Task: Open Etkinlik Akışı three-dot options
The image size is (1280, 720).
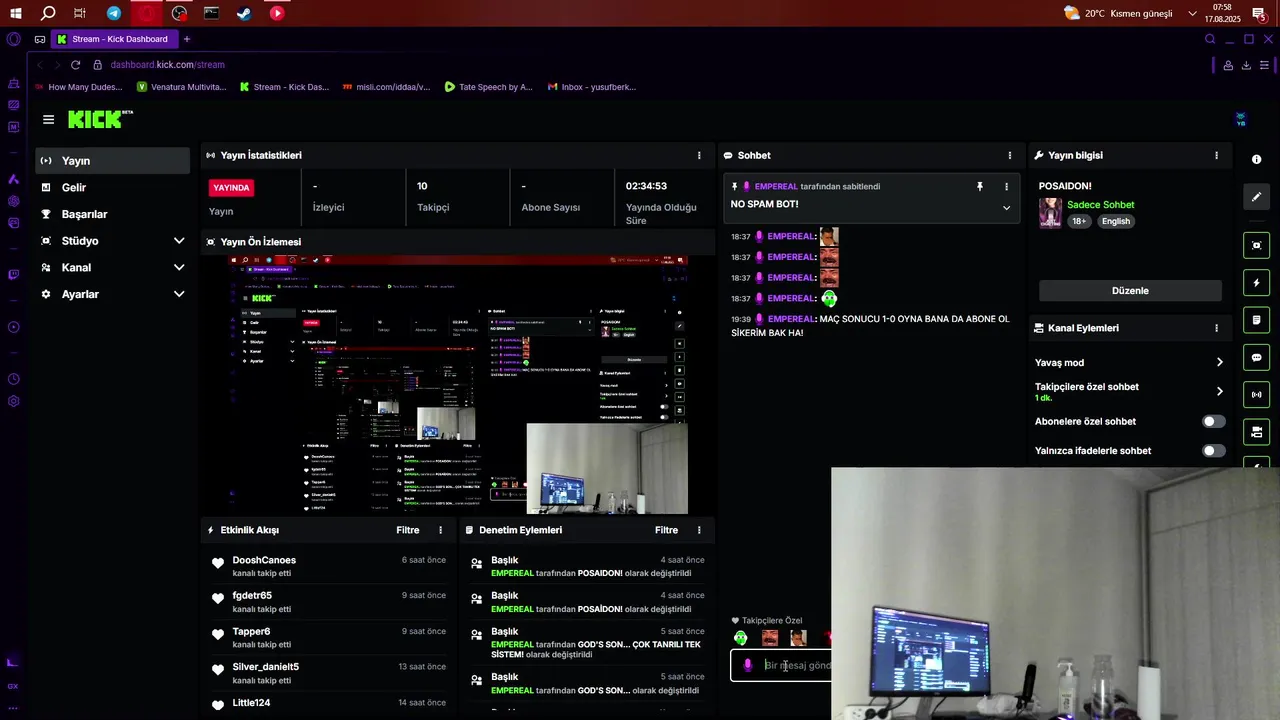Action: pos(440,530)
